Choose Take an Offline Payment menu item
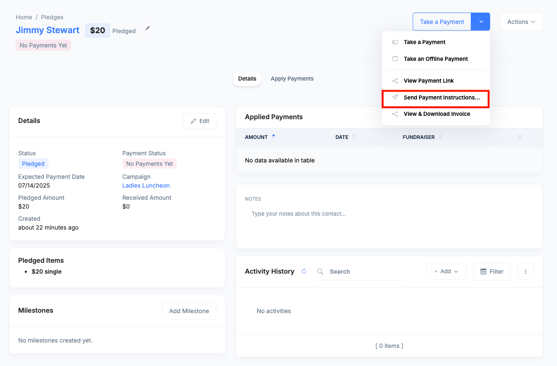 436,59
